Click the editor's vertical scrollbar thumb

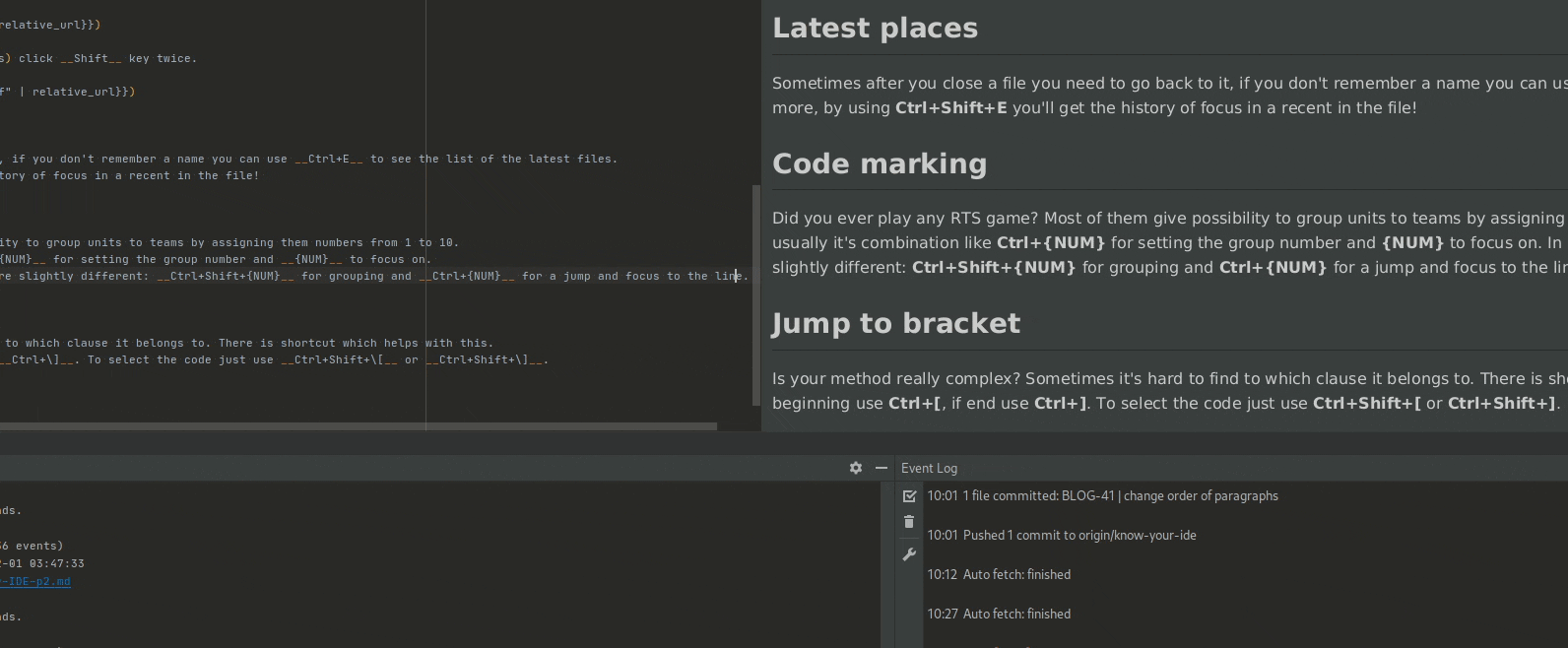click(756, 295)
